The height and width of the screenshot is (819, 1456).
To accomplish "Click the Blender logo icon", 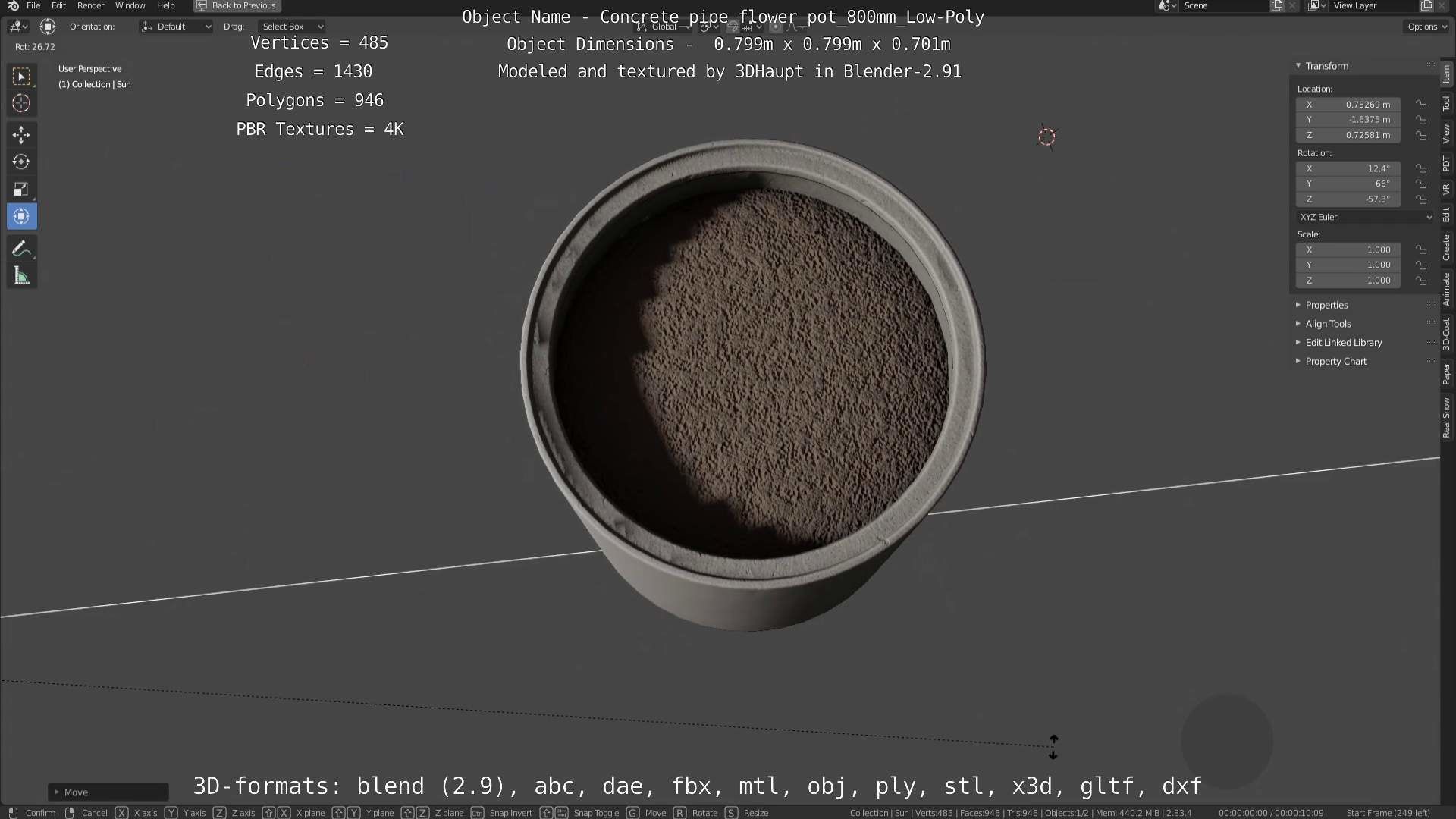I will pyautogui.click(x=13, y=6).
